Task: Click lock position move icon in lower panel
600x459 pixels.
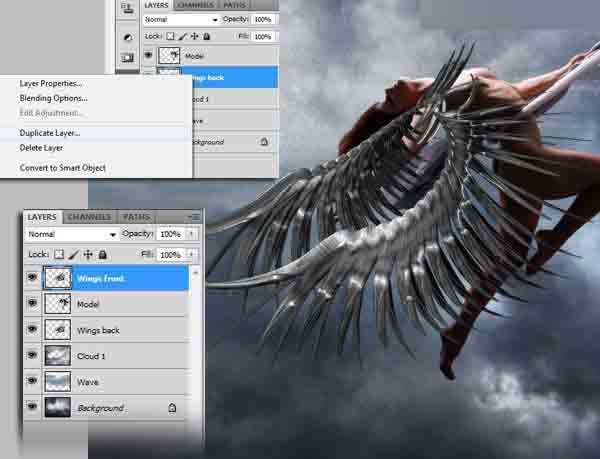Action: [88, 254]
